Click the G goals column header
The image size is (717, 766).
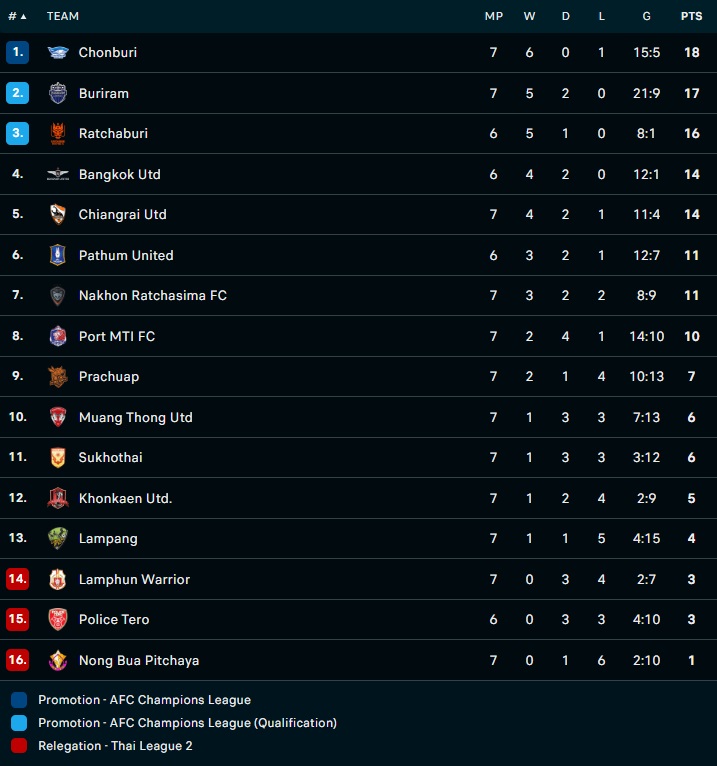646,16
